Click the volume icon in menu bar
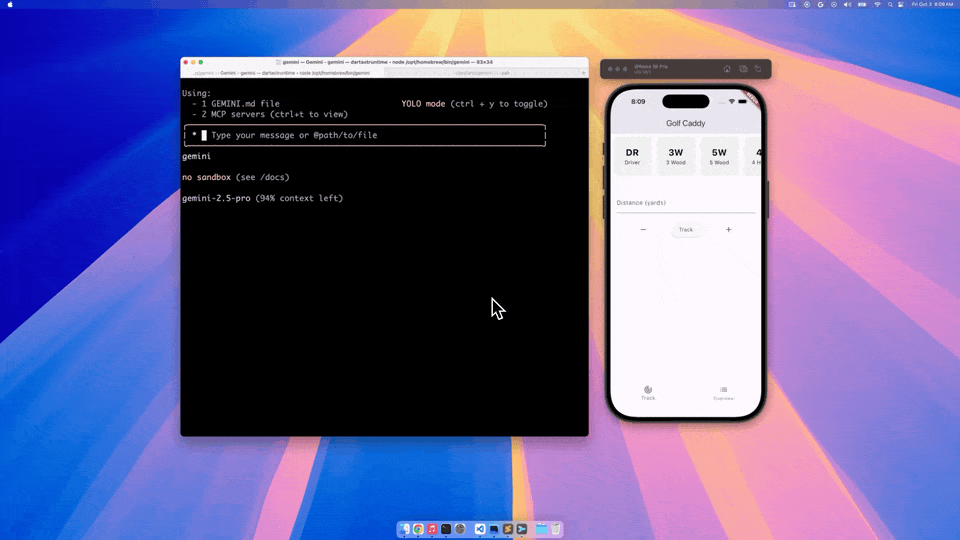Screen dimensions: 960x540 847,4
